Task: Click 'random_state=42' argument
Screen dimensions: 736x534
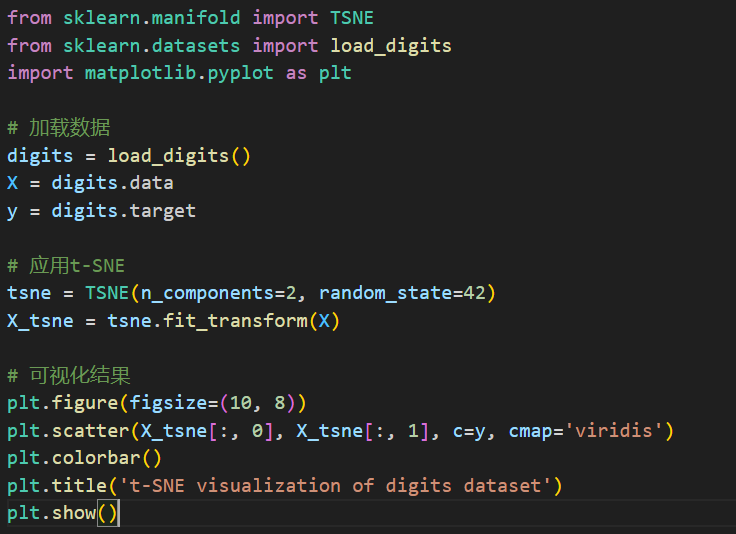Action: coord(402,293)
